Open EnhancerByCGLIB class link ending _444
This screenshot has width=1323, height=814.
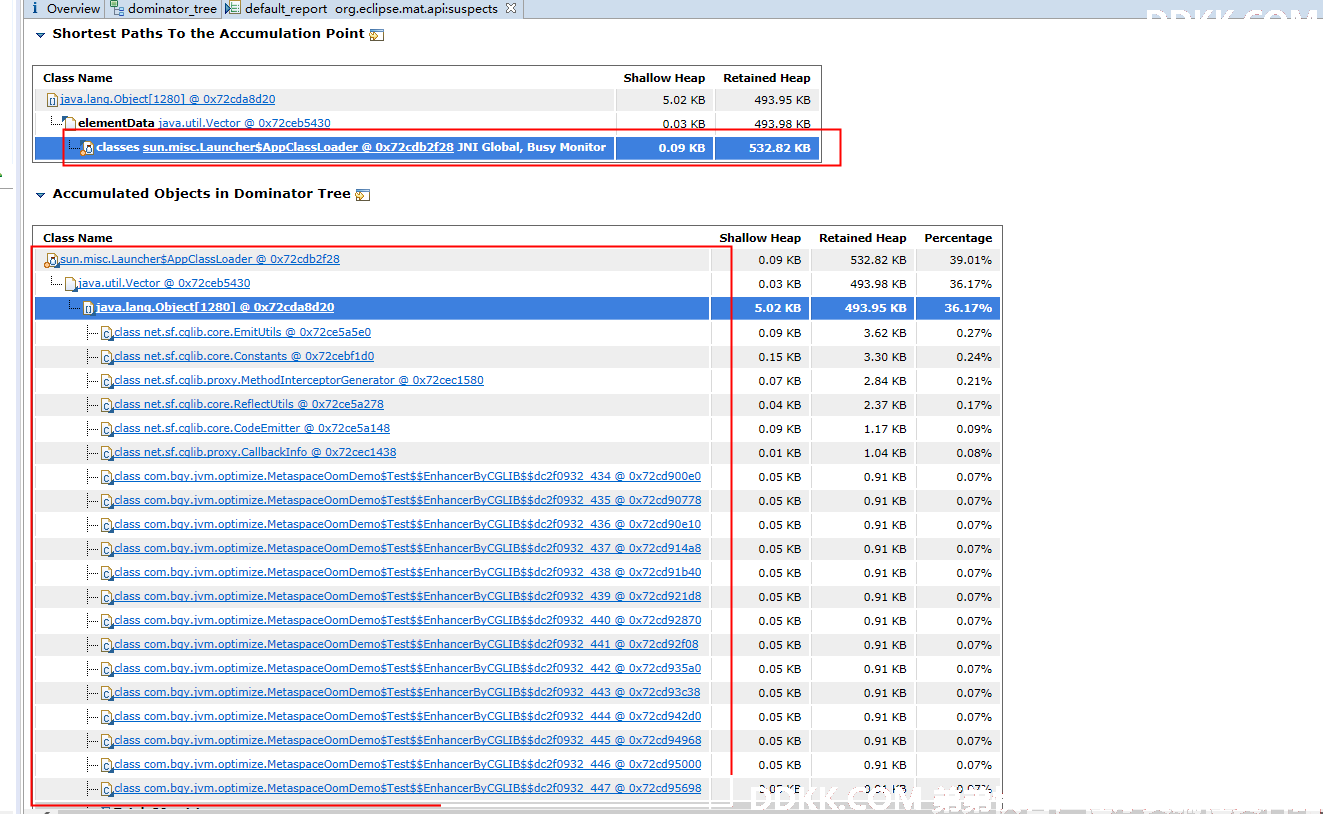pos(407,716)
